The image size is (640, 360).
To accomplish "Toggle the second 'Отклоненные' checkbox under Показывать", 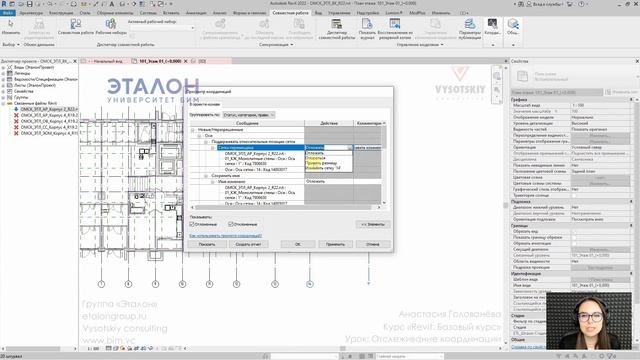I will pos(231,224).
